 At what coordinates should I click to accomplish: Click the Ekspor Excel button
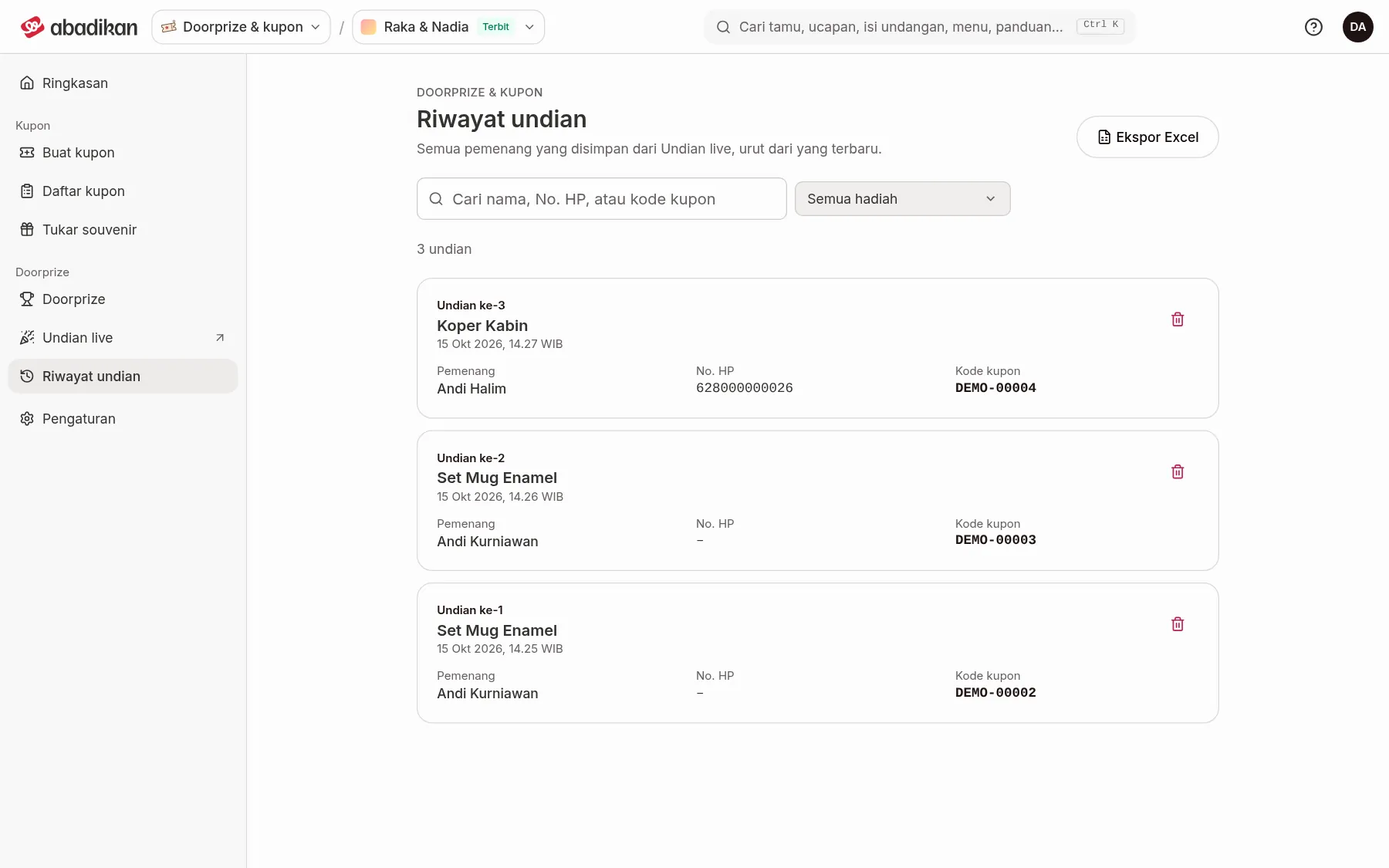tap(1147, 137)
